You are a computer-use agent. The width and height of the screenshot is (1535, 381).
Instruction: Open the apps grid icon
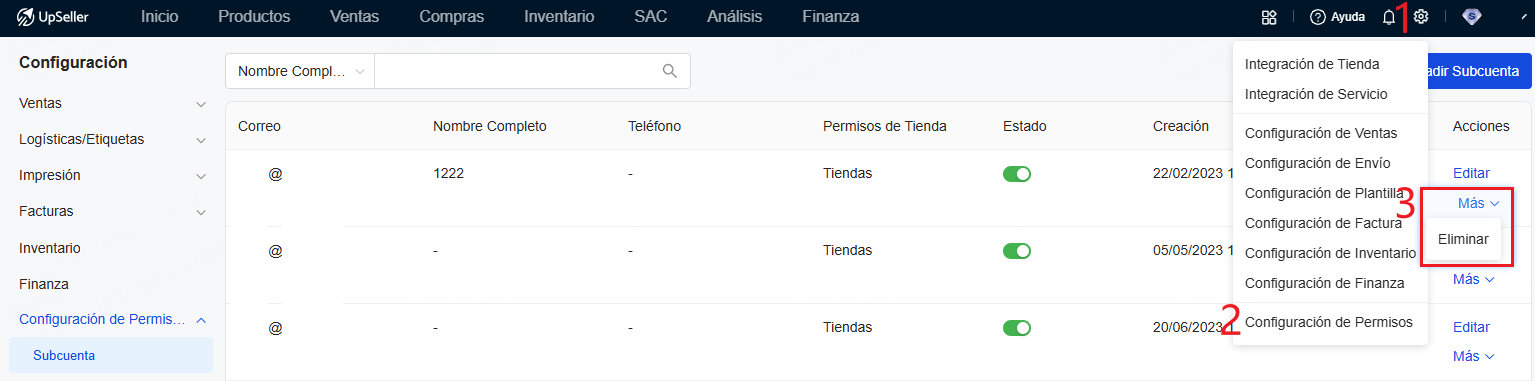click(1269, 17)
